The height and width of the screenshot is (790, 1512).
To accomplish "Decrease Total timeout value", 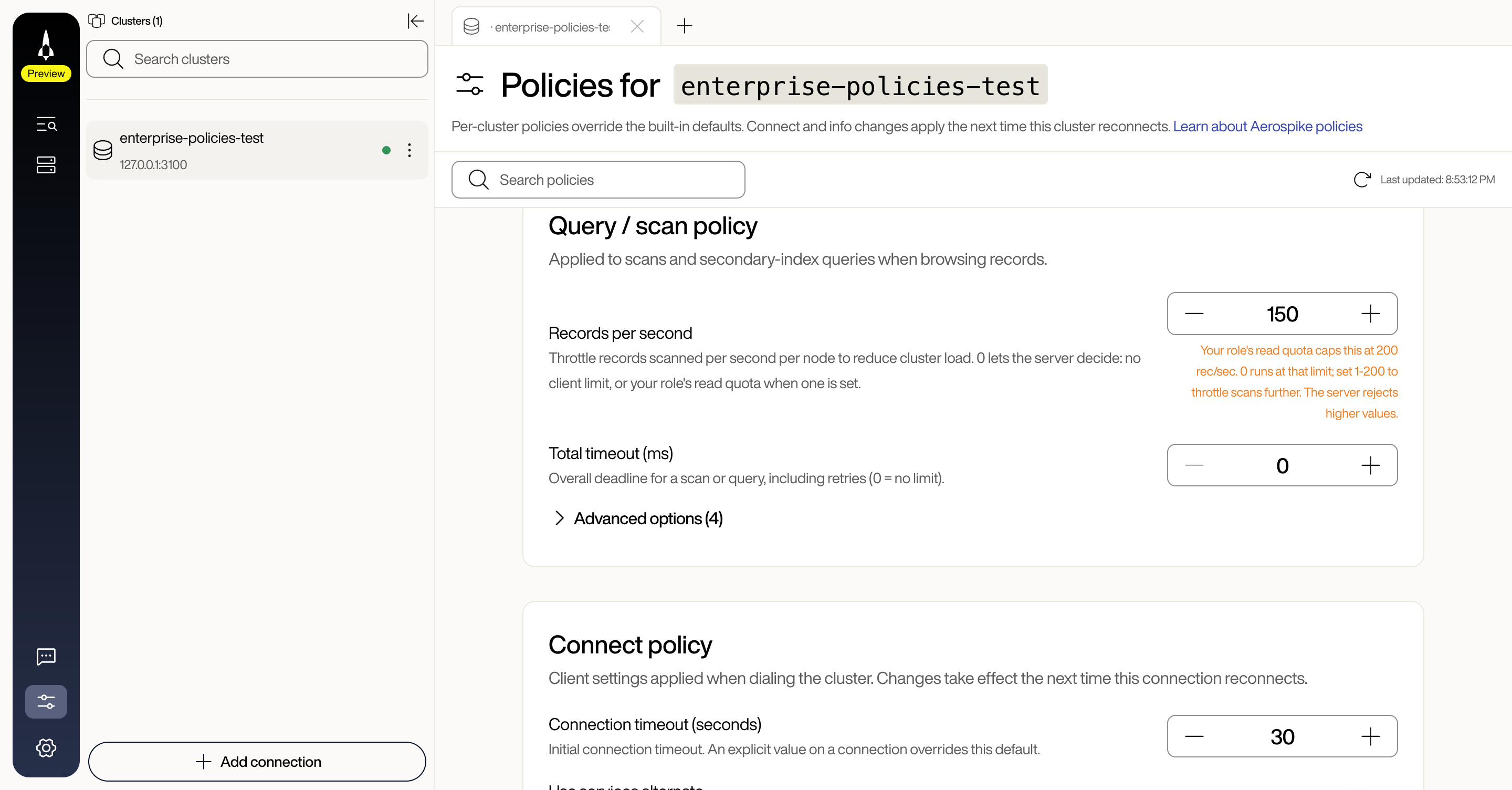I will 1194,465.
